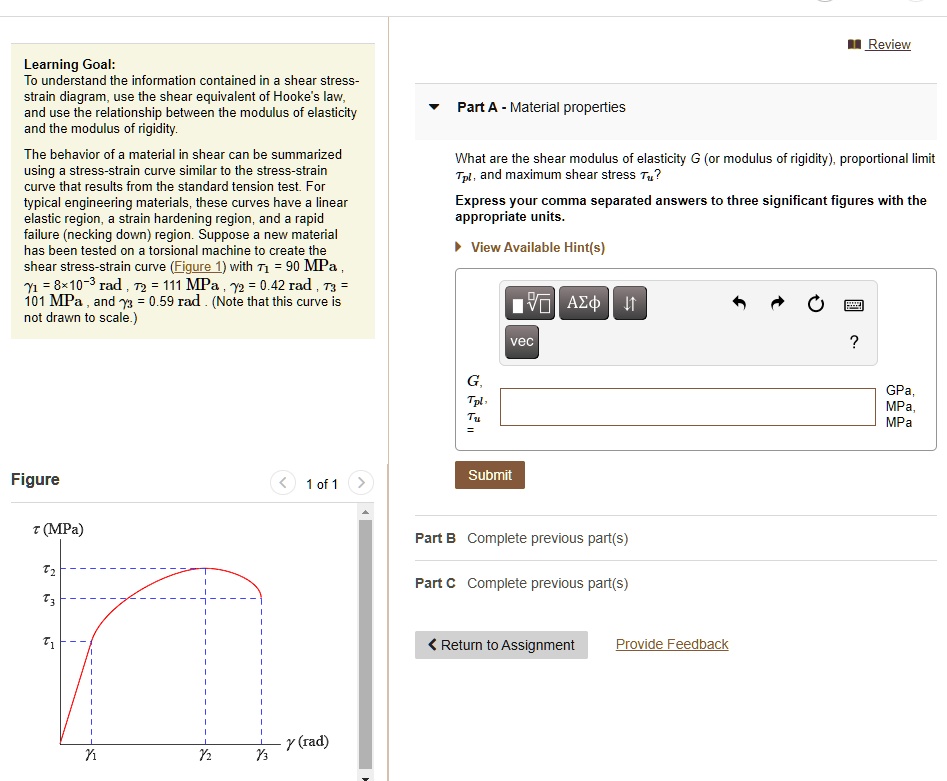Reset the answer with the circular arrow icon

[815, 303]
